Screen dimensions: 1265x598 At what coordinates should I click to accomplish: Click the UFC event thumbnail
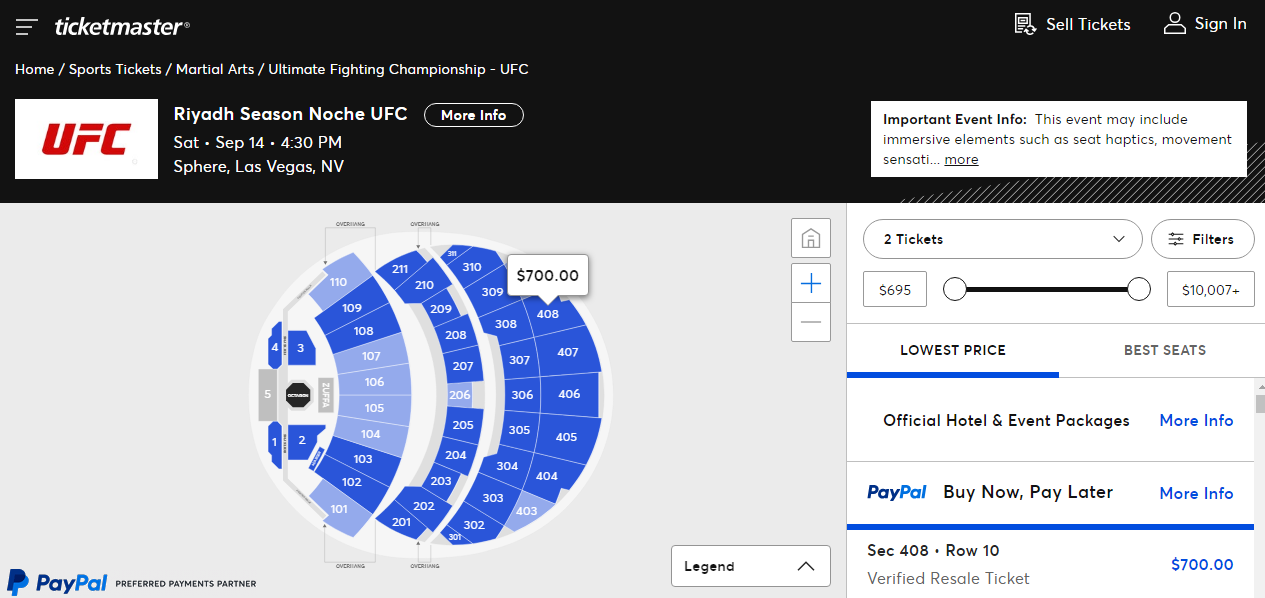click(86, 139)
